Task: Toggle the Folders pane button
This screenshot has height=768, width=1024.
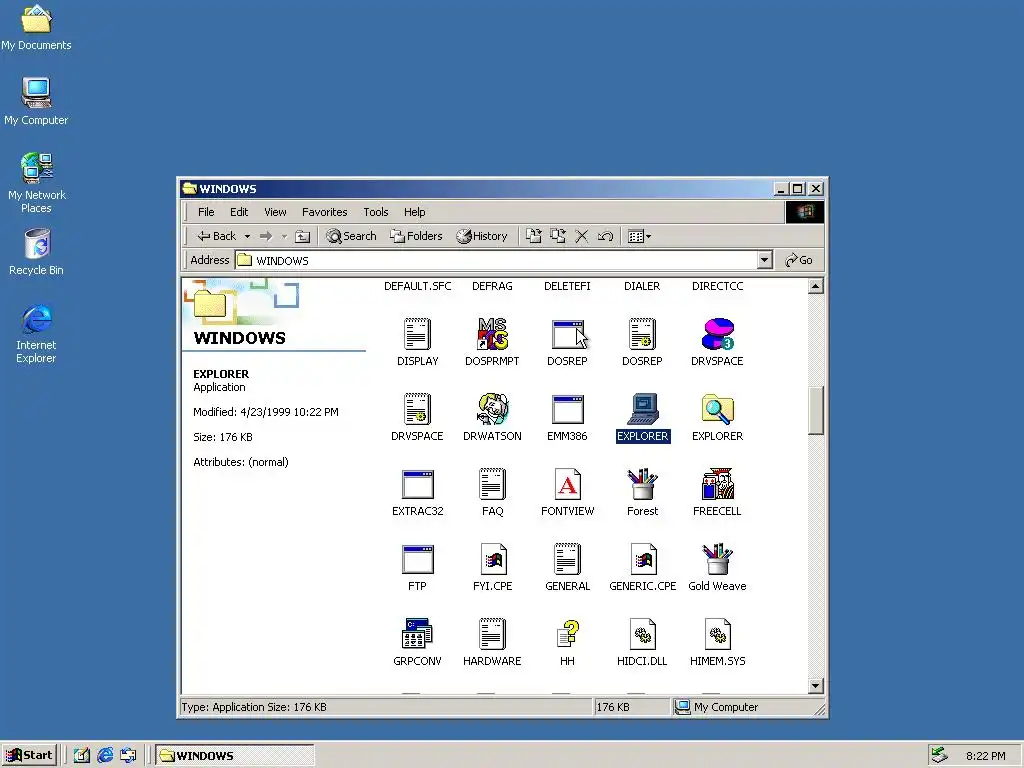Action: tap(416, 236)
